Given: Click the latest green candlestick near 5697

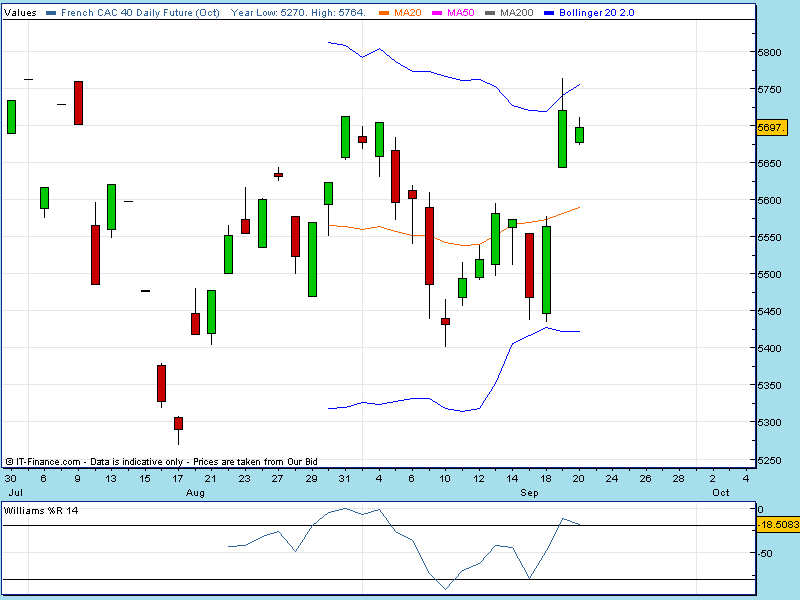Looking at the screenshot, I should (579, 135).
